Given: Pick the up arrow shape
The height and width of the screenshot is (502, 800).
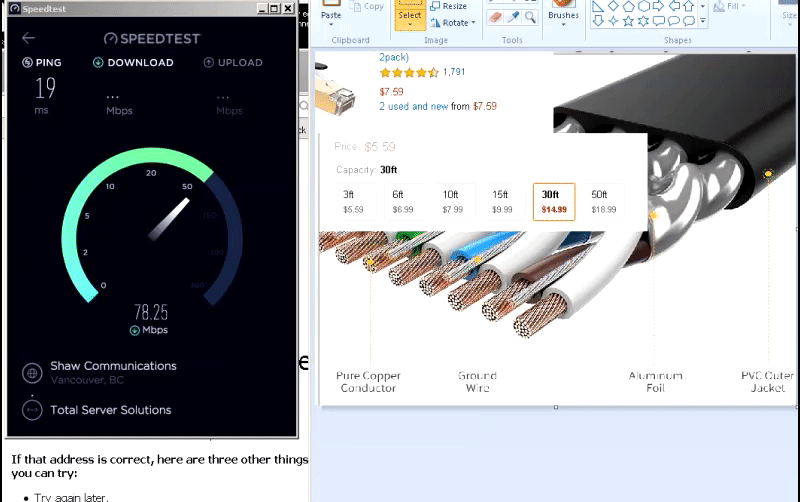Looking at the screenshot, I should 689,6.
